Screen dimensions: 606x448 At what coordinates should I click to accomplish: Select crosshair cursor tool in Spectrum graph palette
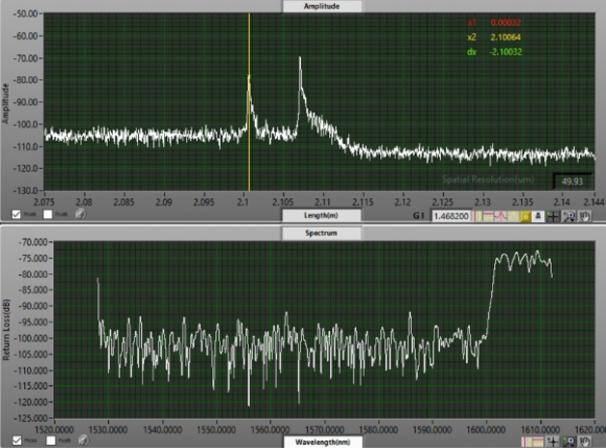pos(552,440)
